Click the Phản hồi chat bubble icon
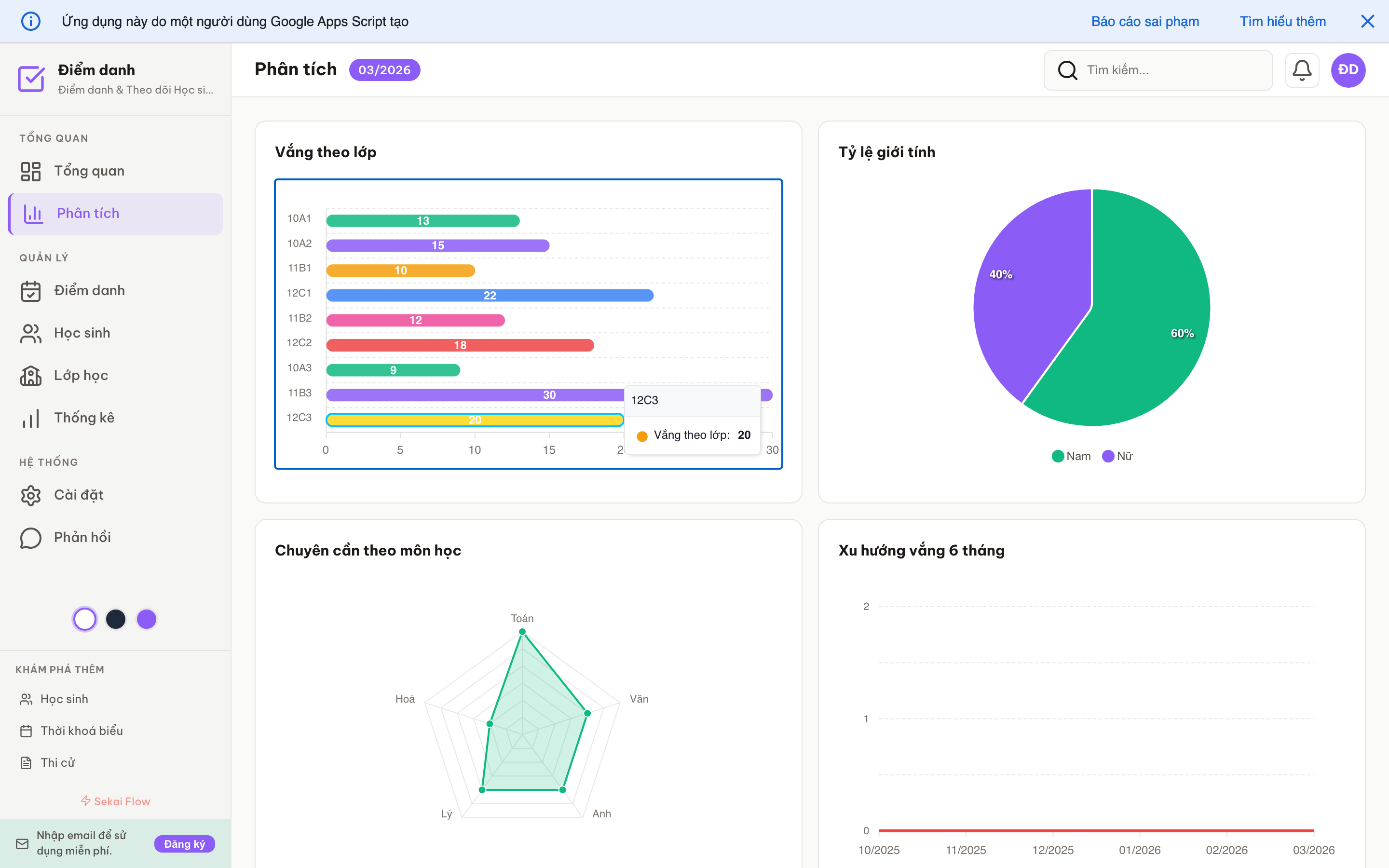 pyautogui.click(x=31, y=538)
